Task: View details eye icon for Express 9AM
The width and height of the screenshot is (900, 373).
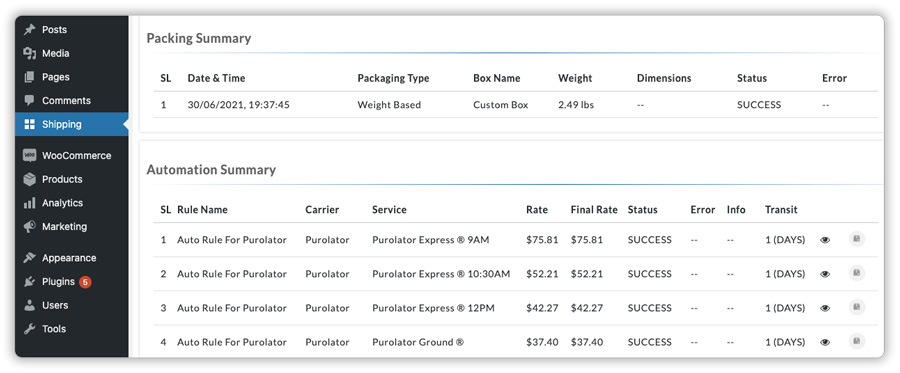Action: 825,240
